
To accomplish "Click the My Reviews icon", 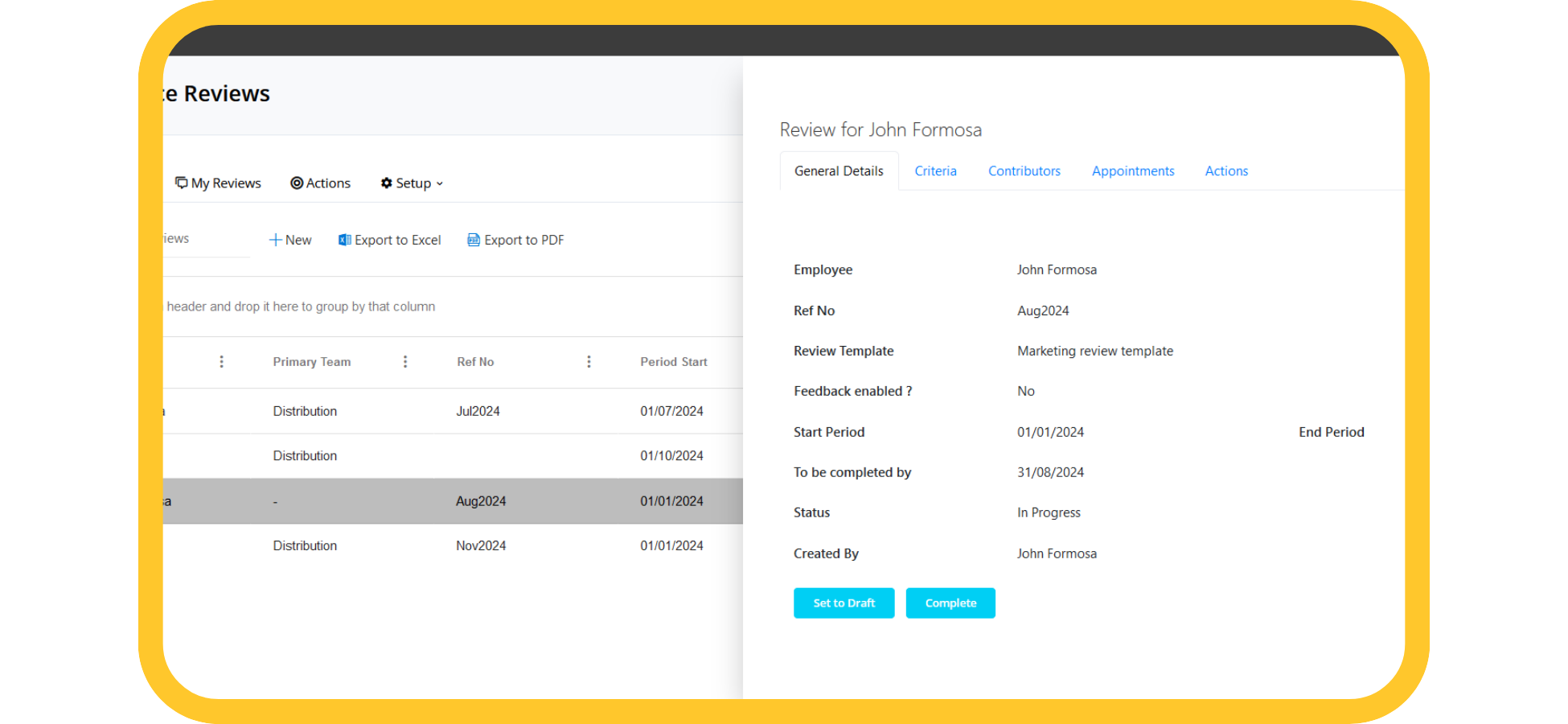I will tap(182, 183).
